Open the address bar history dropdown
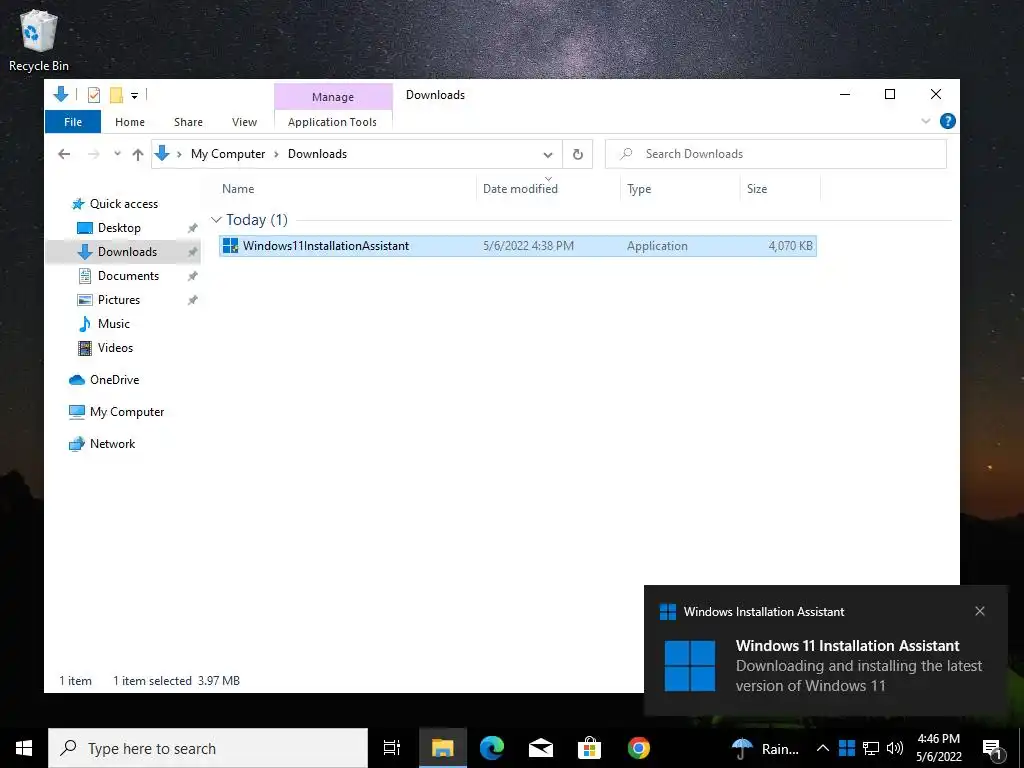Viewport: 1024px width, 768px height. point(548,155)
